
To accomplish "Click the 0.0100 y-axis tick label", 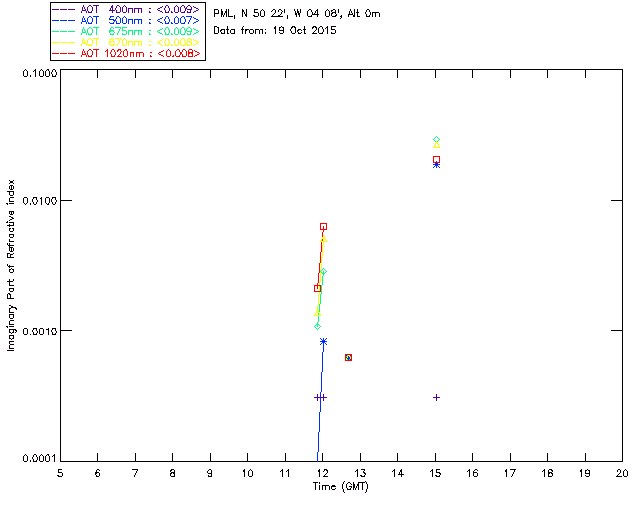I will tap(39, 201).
